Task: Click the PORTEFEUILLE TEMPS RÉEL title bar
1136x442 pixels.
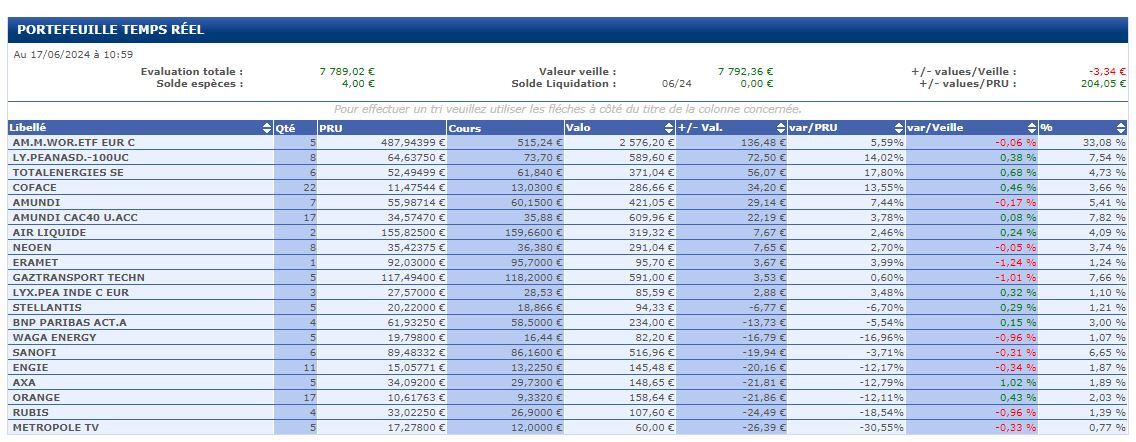Action: click(x=568, y=30)
